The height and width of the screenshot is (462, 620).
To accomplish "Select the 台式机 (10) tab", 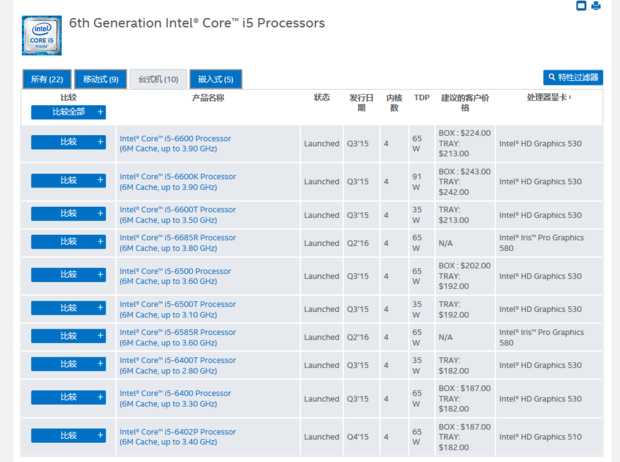I will pyautogui.click(x=158, y=80).
